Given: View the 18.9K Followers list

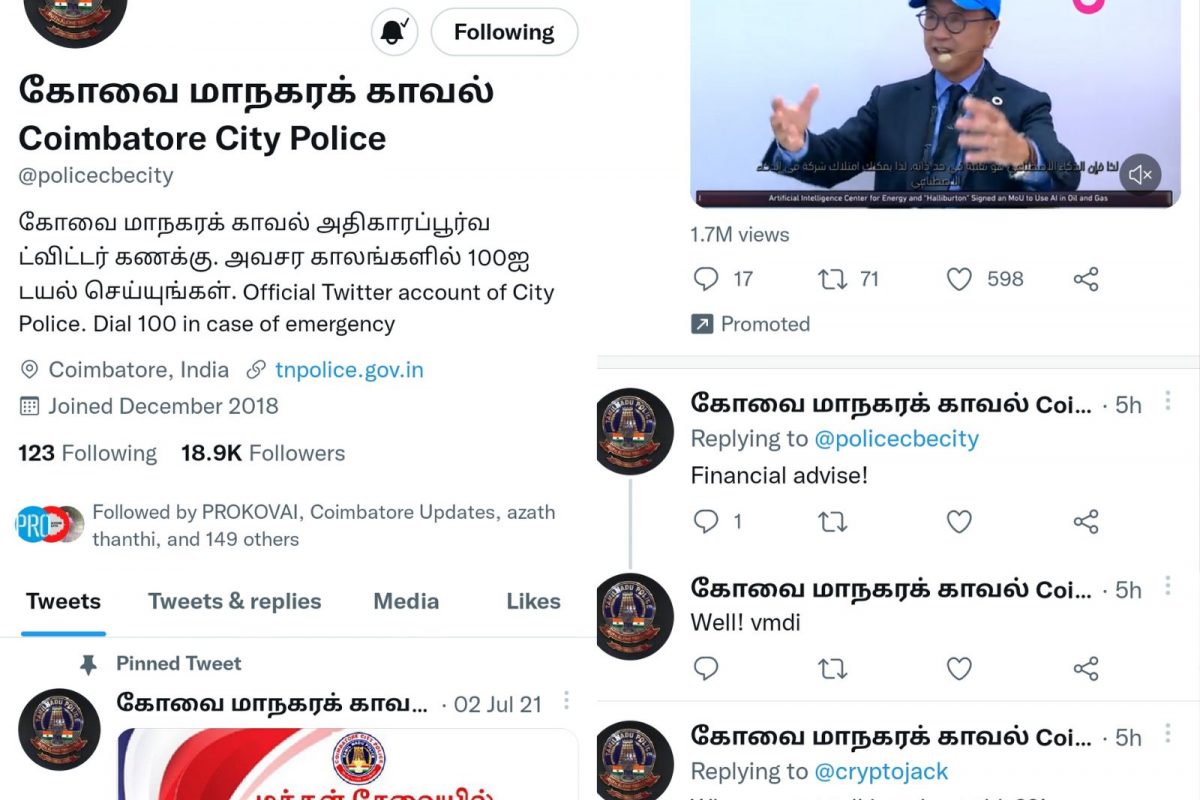Looking at the screenshot, I should (263, 453).
